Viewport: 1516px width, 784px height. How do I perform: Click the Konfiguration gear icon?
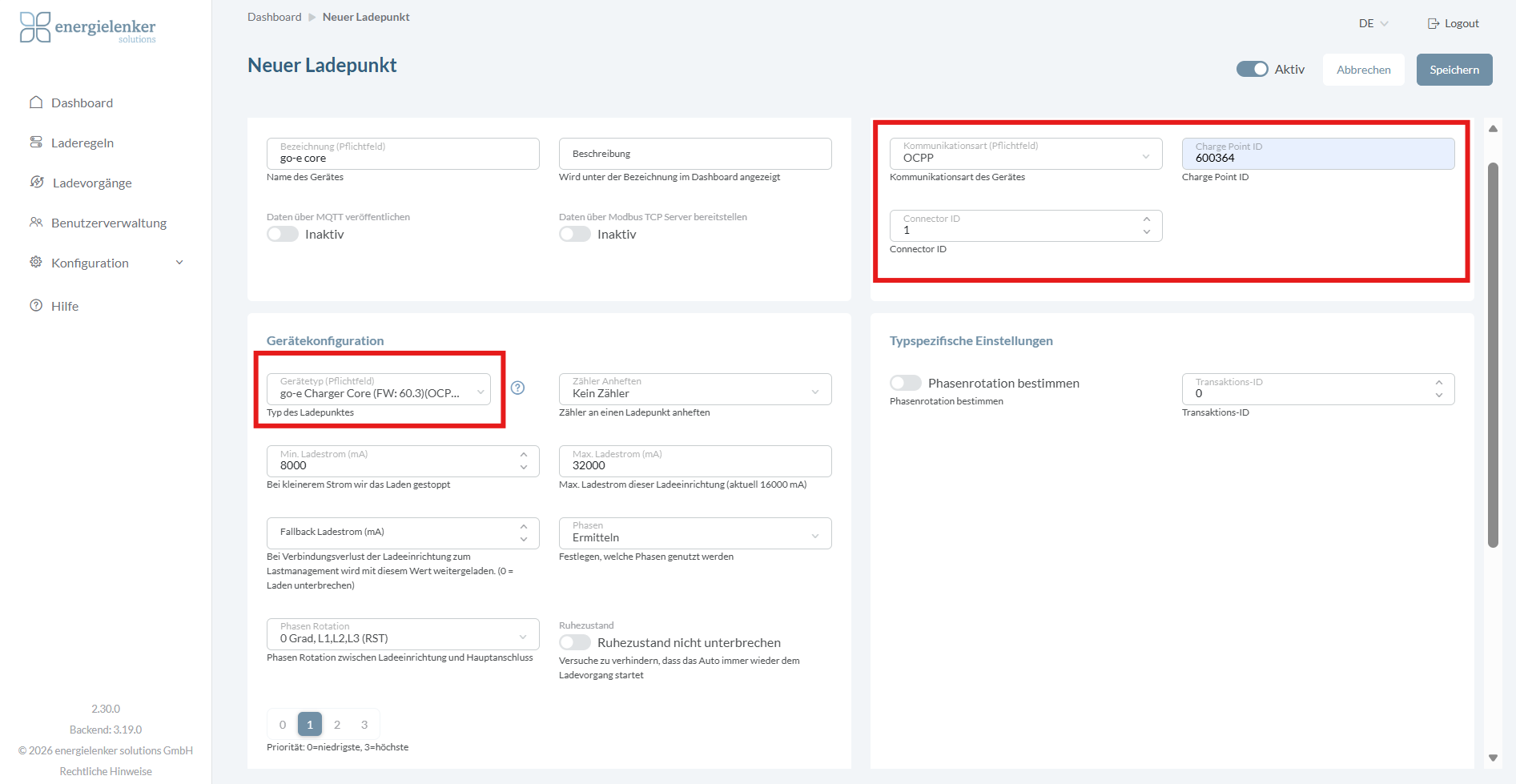coord(36,263)
